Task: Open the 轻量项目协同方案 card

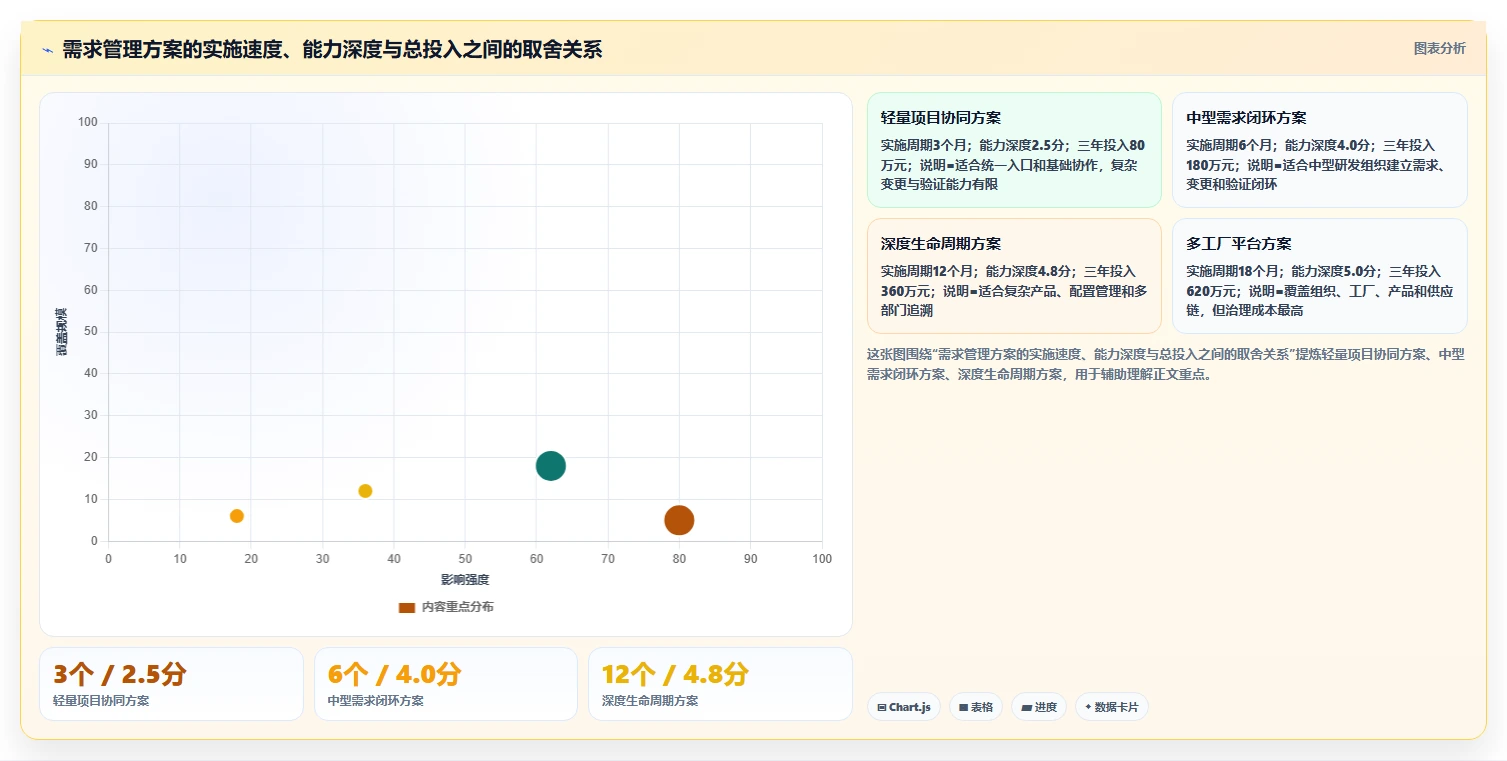Action: pos(1014,150)
